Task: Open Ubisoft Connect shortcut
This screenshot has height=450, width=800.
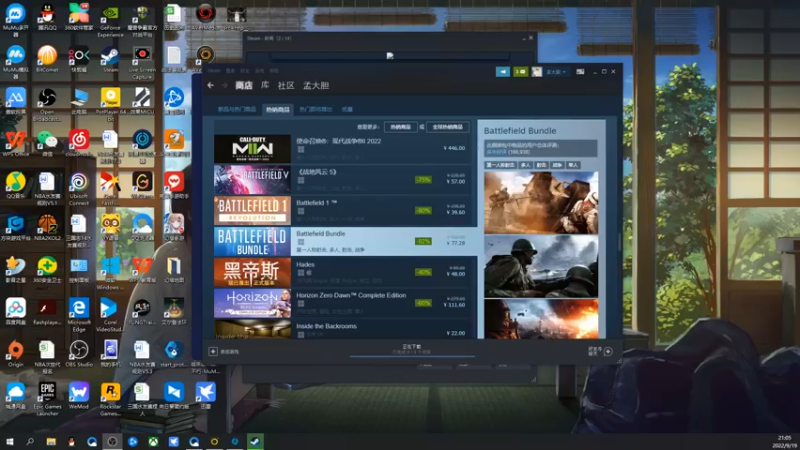Action: 79,189
